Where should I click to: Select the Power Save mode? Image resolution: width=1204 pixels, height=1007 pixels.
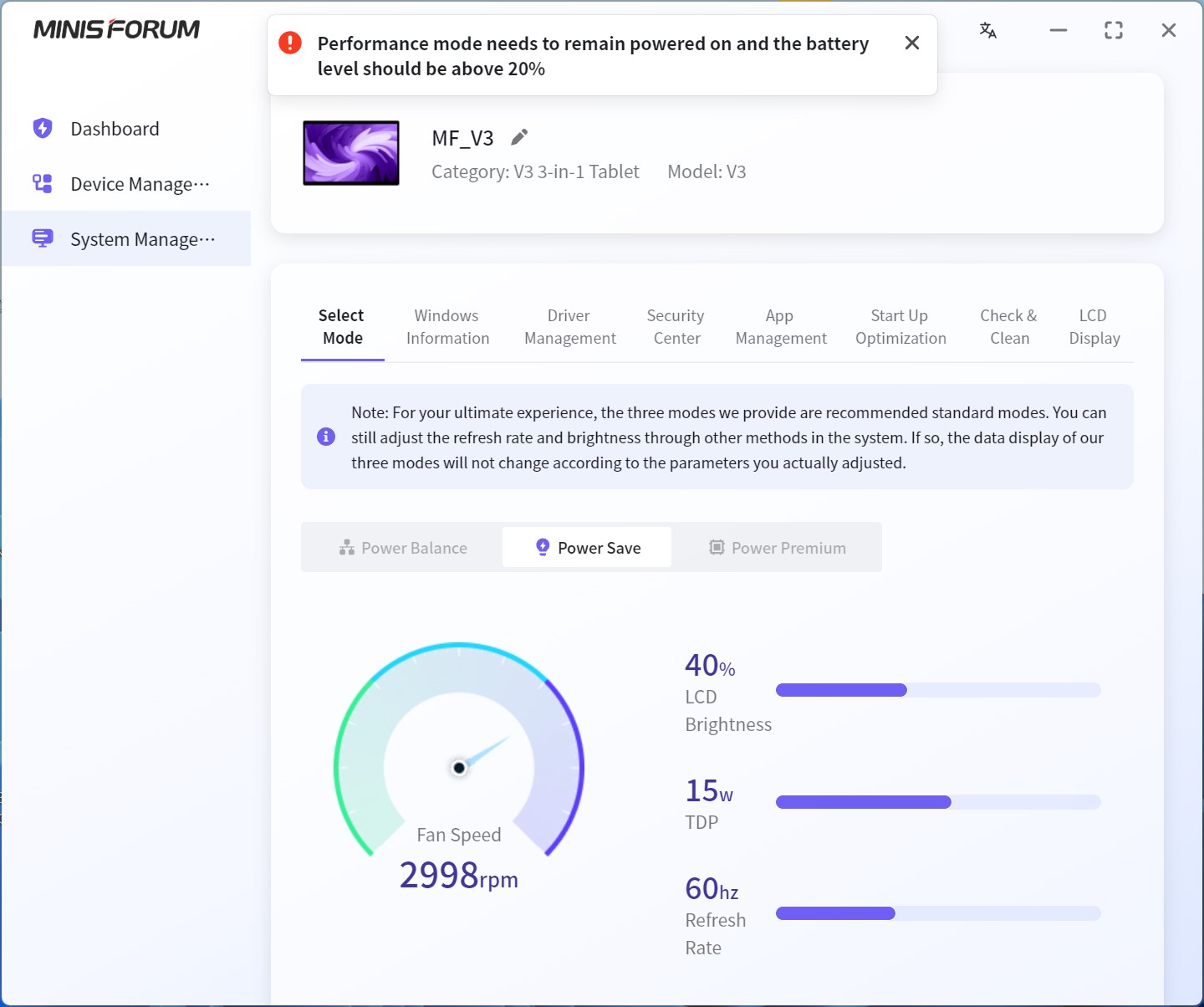point(587,548)
